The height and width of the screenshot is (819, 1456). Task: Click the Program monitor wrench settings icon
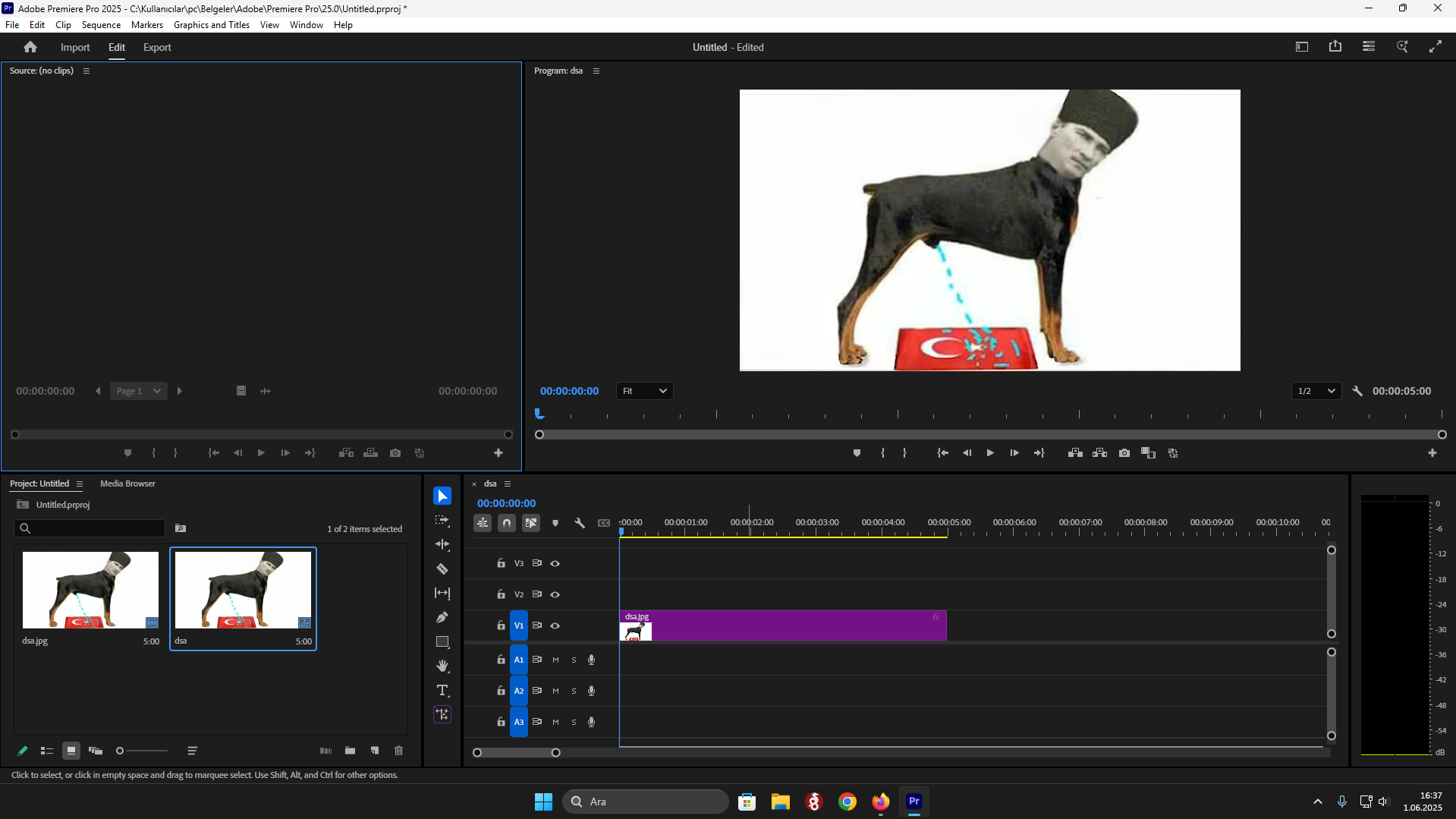pyautogui.click(x=1357, y=391)
